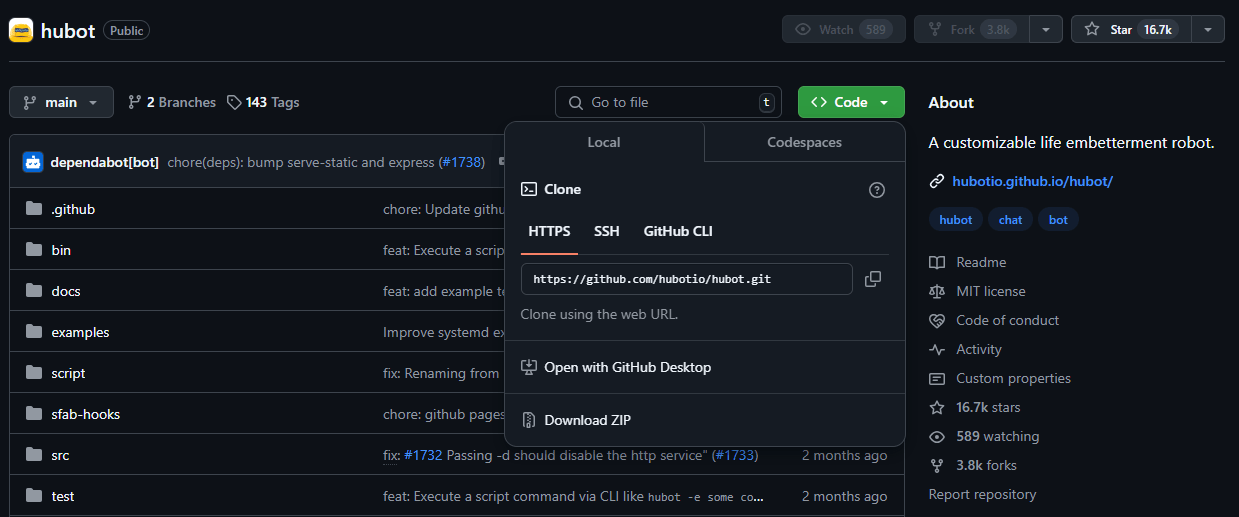Click the MIT license scale icon

coord(937,292)
